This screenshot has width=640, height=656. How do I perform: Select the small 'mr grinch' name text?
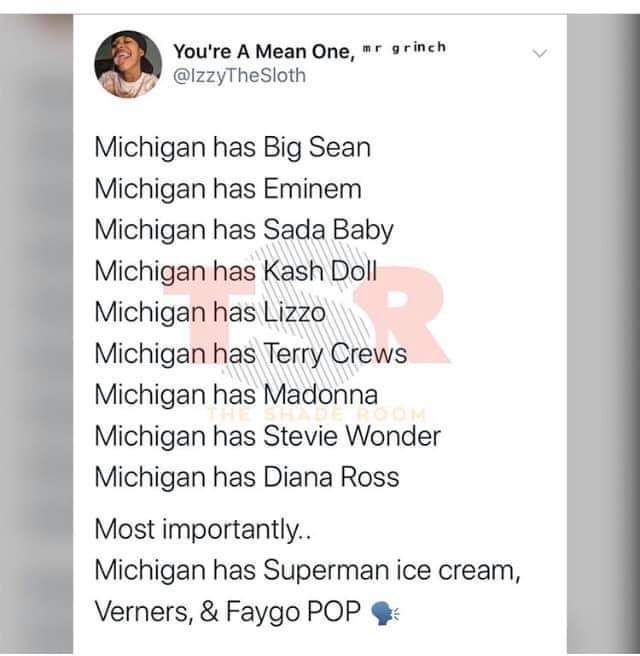404,48
